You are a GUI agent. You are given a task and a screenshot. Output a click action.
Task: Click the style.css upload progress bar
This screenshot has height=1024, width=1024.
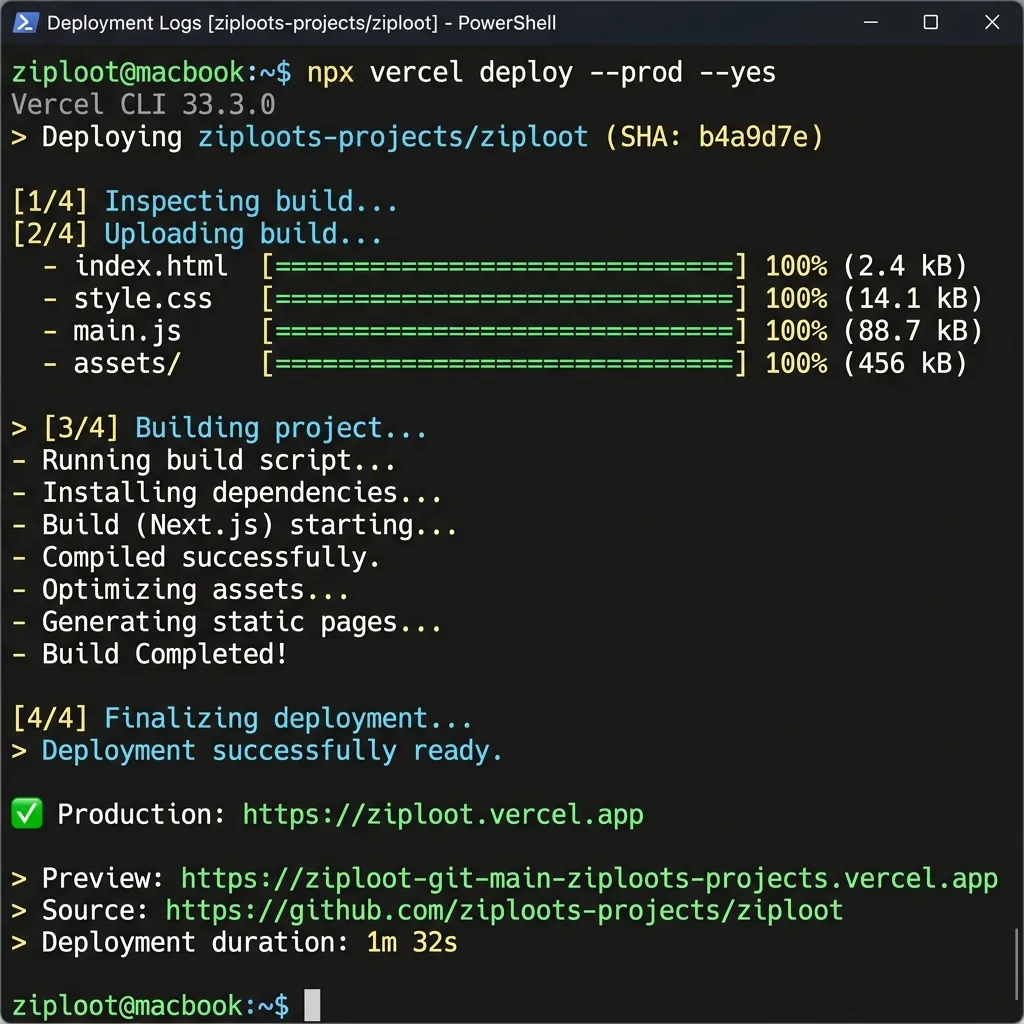(x=504, y=298)
